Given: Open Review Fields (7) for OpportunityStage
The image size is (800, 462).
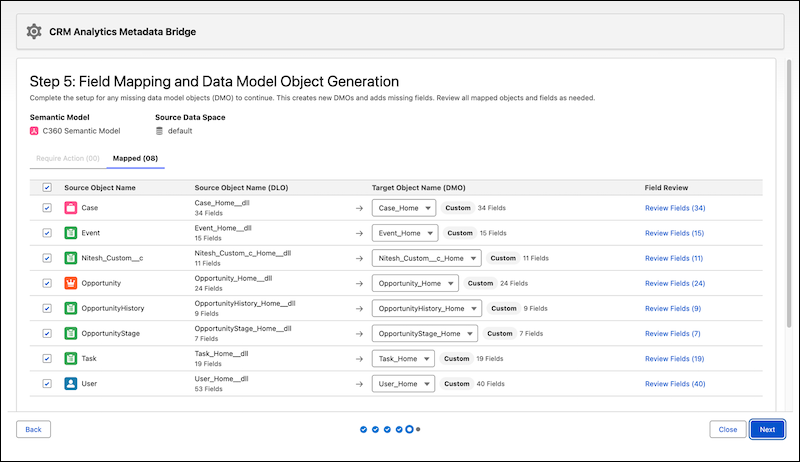Looking at the screenshot, I should point(672,333).
